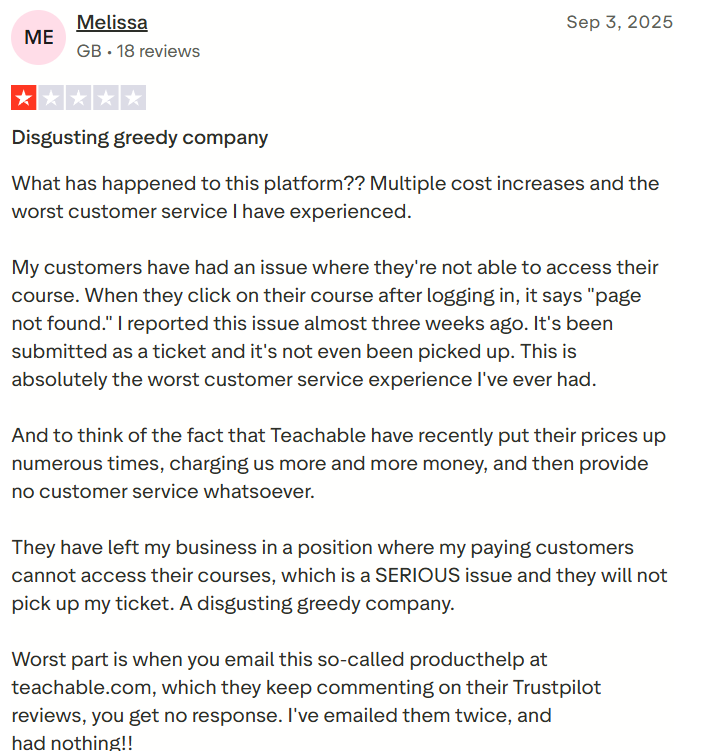Click the GB country label
Viewport: 701px width, 751px height.
88,51
